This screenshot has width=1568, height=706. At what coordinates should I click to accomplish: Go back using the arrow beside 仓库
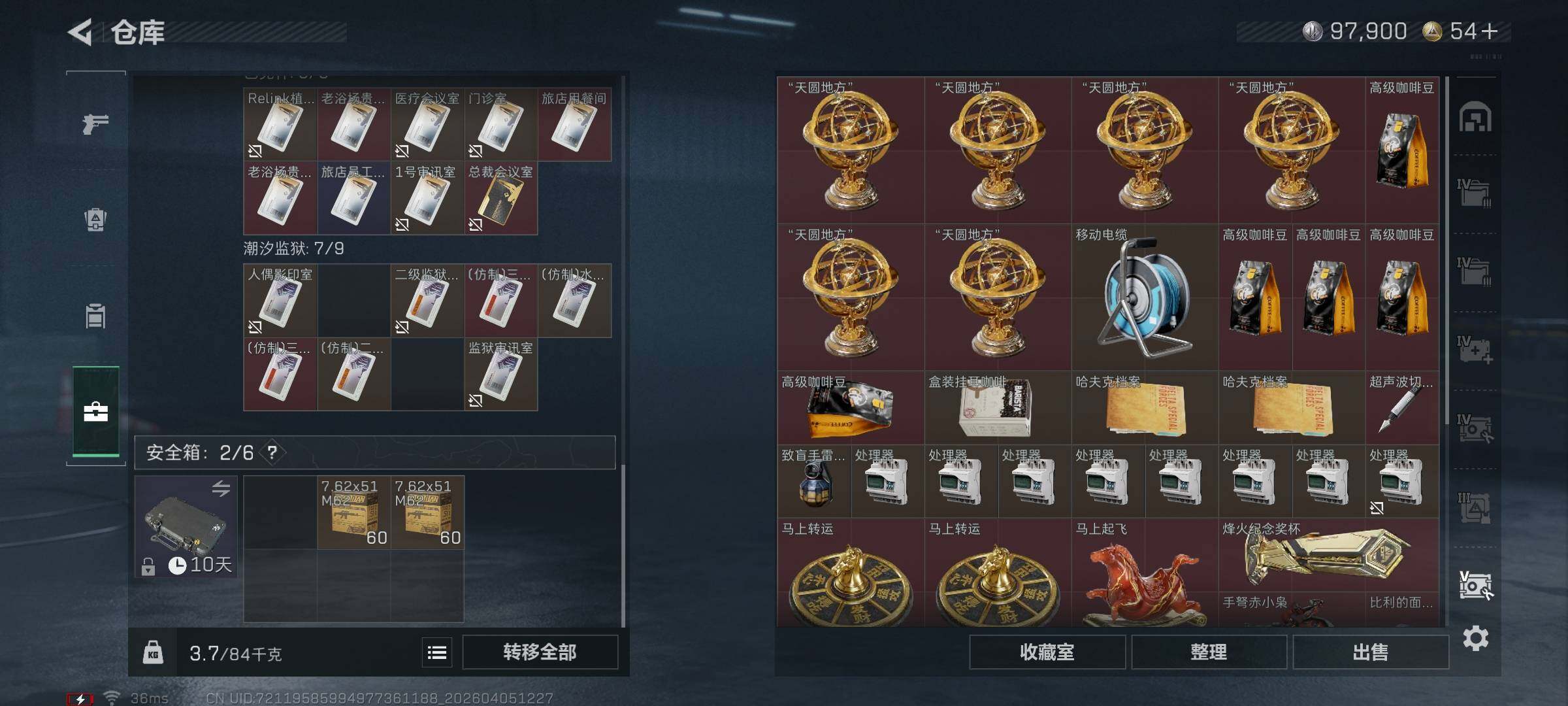tap(80, 32)
